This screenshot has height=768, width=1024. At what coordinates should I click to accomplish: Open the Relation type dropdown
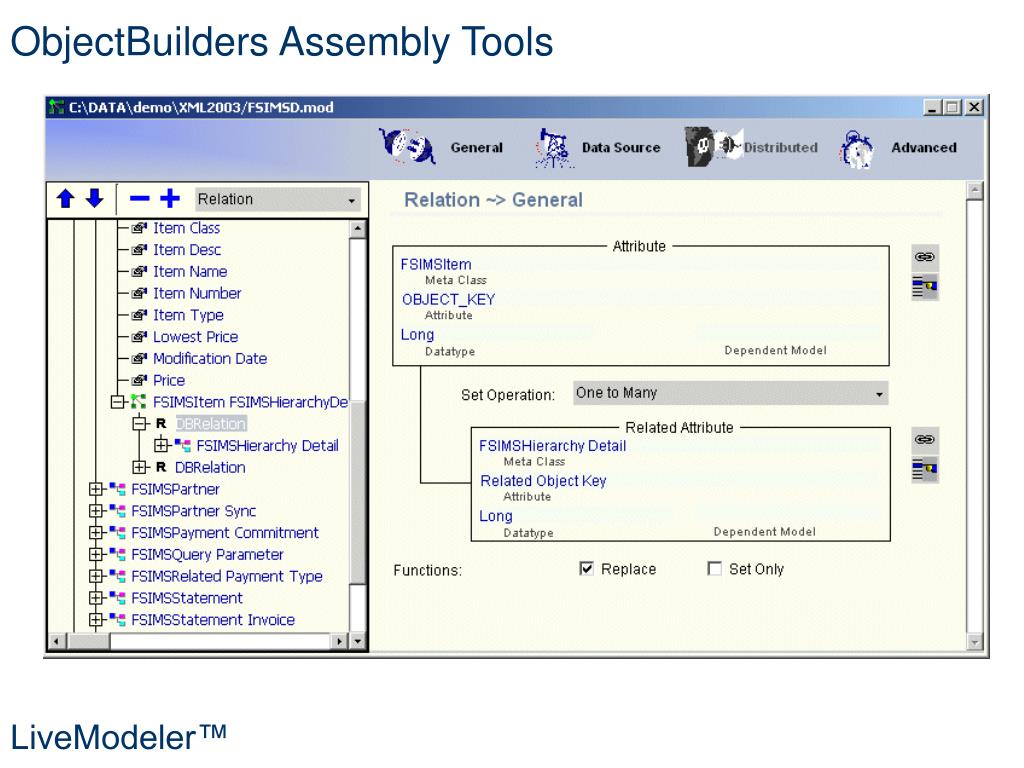point(279,199)
